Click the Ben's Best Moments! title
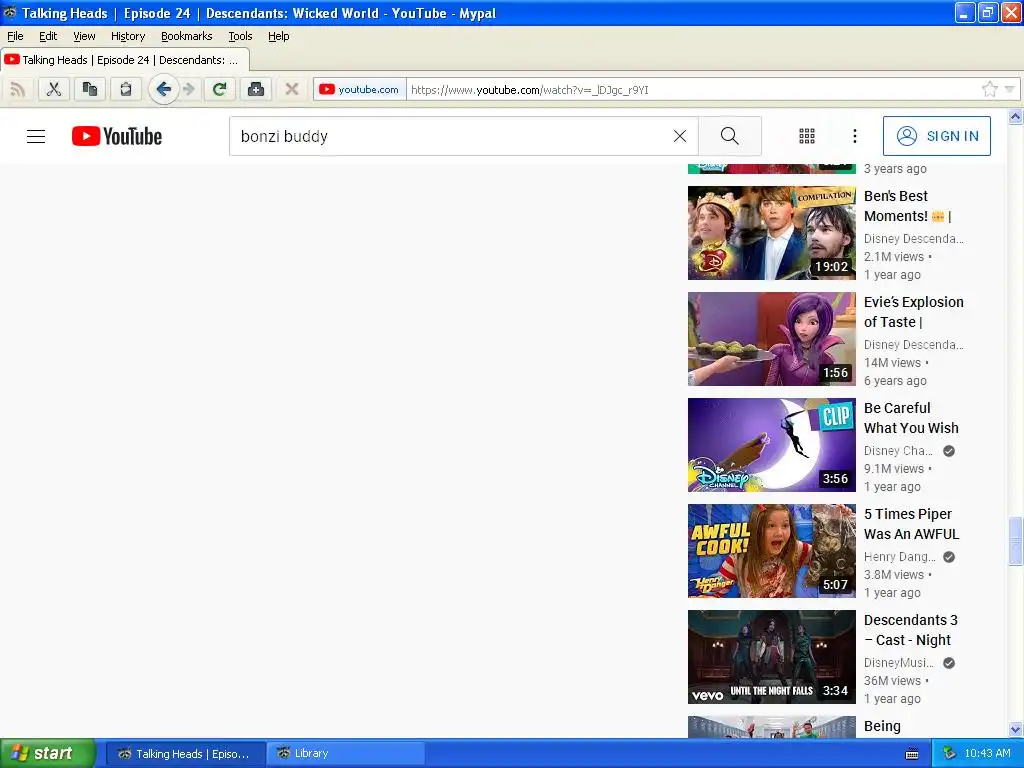This screenshot has width=1024, height=768. 907,206
